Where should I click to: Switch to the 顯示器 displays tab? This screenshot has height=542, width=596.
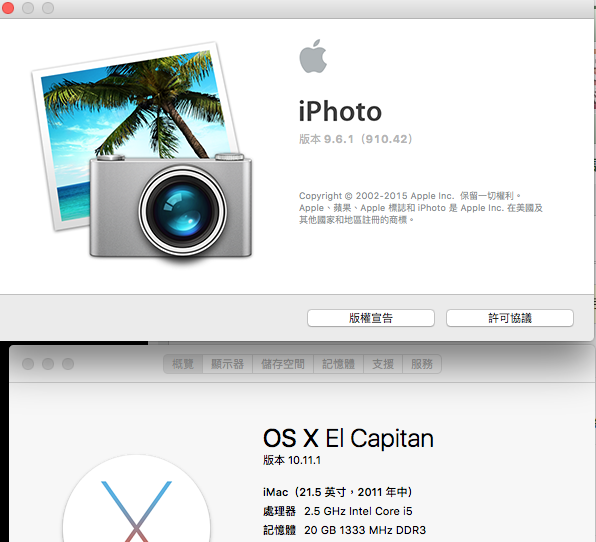pos(227,364)
